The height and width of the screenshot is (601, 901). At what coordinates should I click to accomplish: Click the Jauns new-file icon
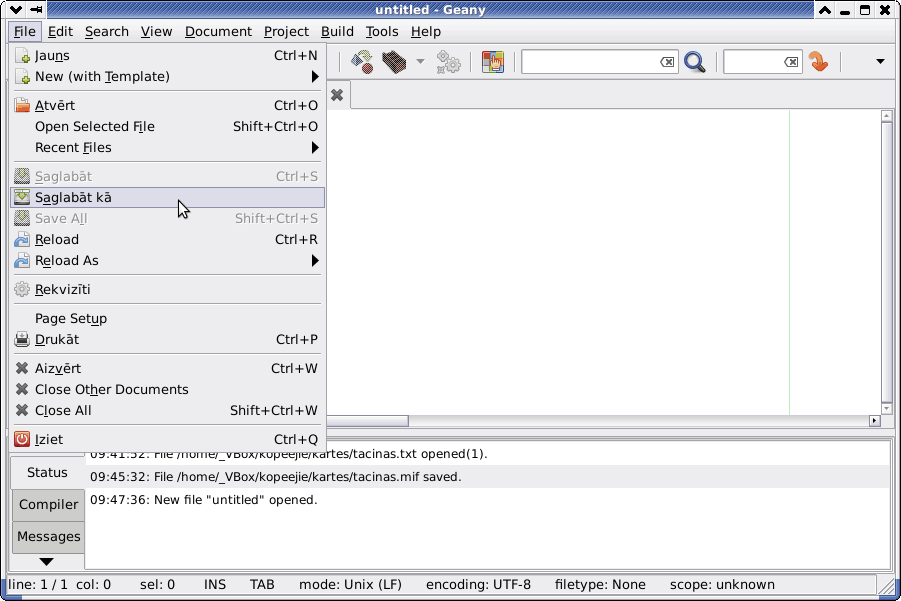(22, 56)
